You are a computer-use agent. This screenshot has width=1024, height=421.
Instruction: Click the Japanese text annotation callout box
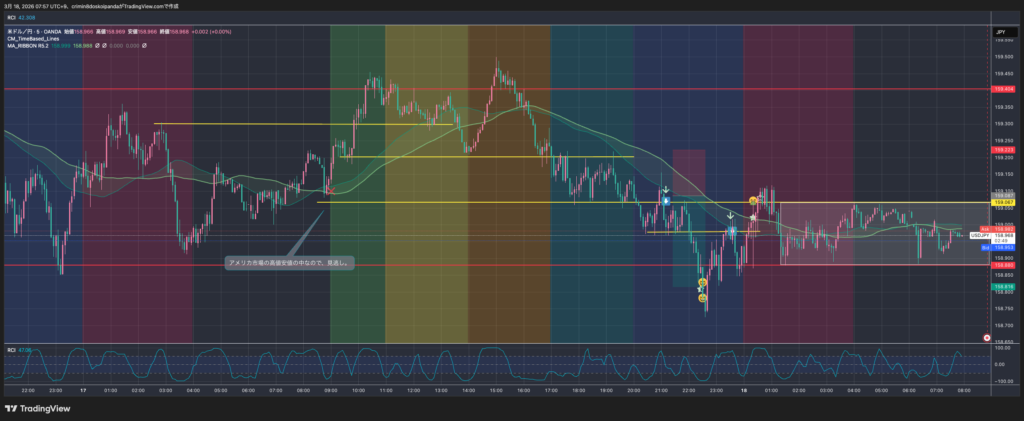coord(289,264)
